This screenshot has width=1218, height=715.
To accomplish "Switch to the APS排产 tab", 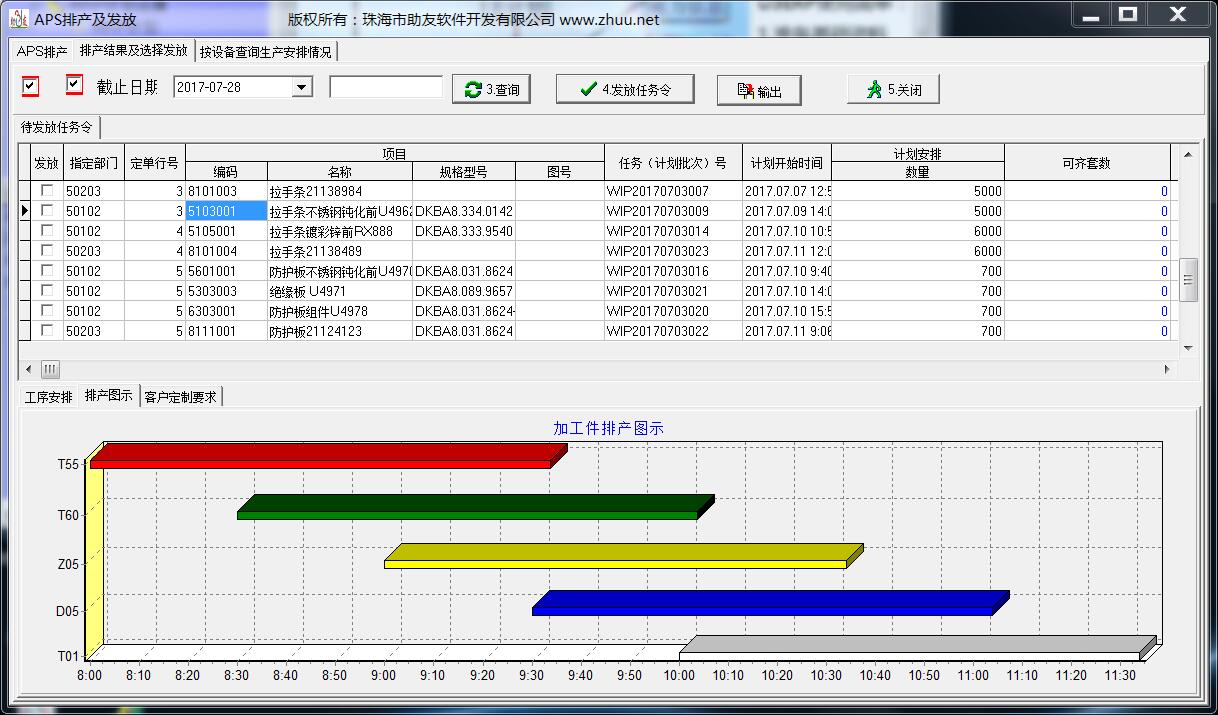I will point(42,51).
